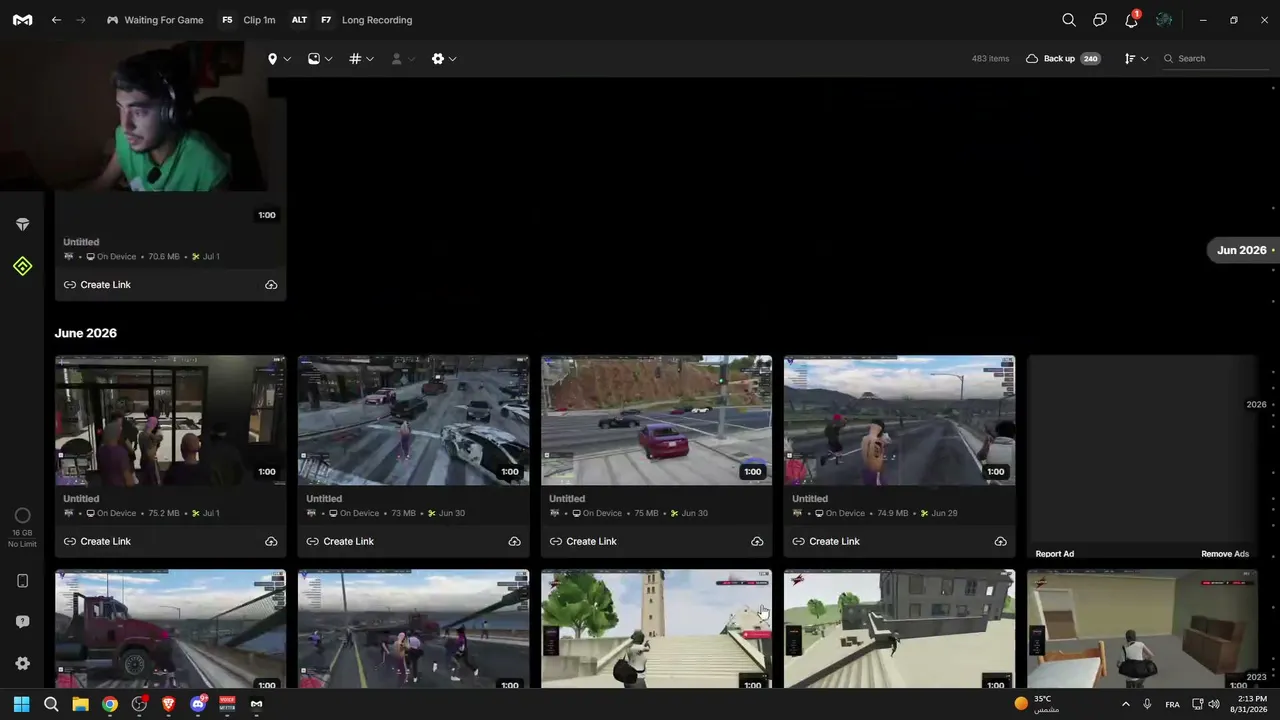This screenshot has width=1280, height=720.
Task: Expand the sort order dropdown
Action: [x=1136, y=59]
